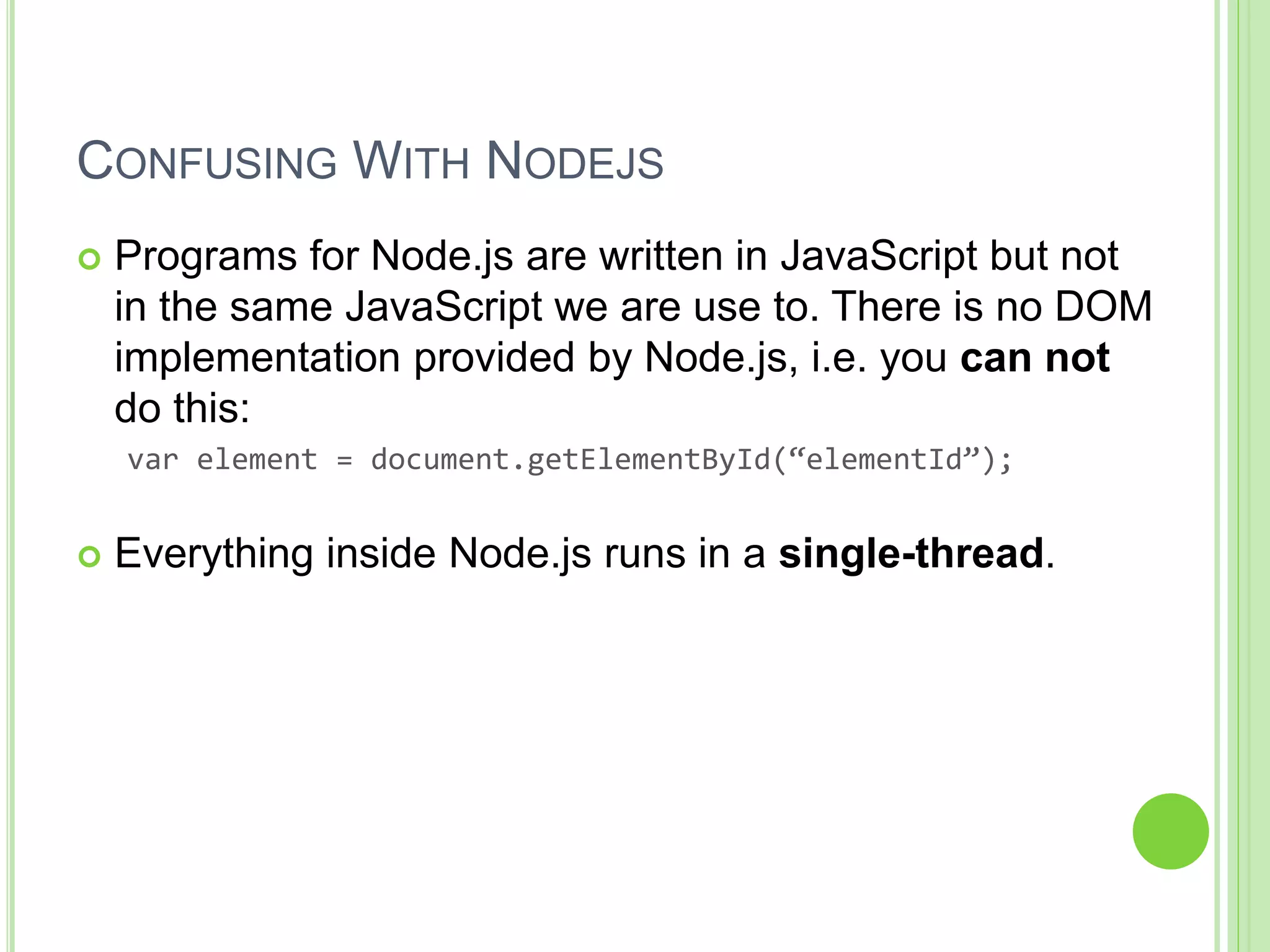Click the large green circle decoration
Image resolution: width=1270 pixels, height=952 pixels.
click(1170, 831)
